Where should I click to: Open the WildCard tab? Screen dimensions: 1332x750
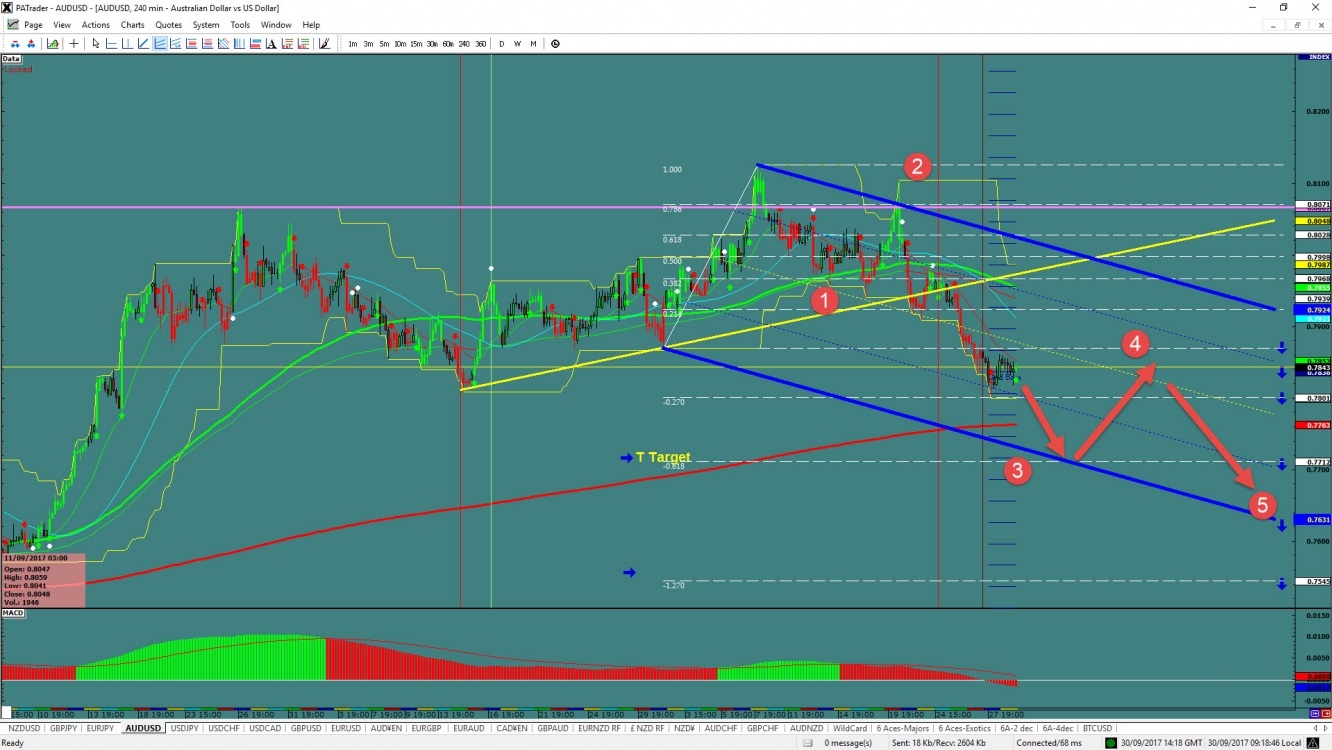(850, 728)
